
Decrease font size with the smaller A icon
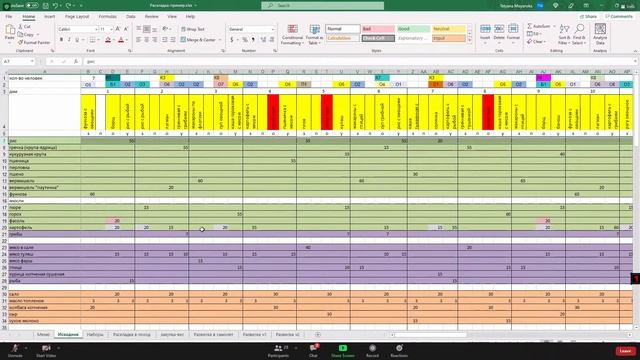click(126, 29)
